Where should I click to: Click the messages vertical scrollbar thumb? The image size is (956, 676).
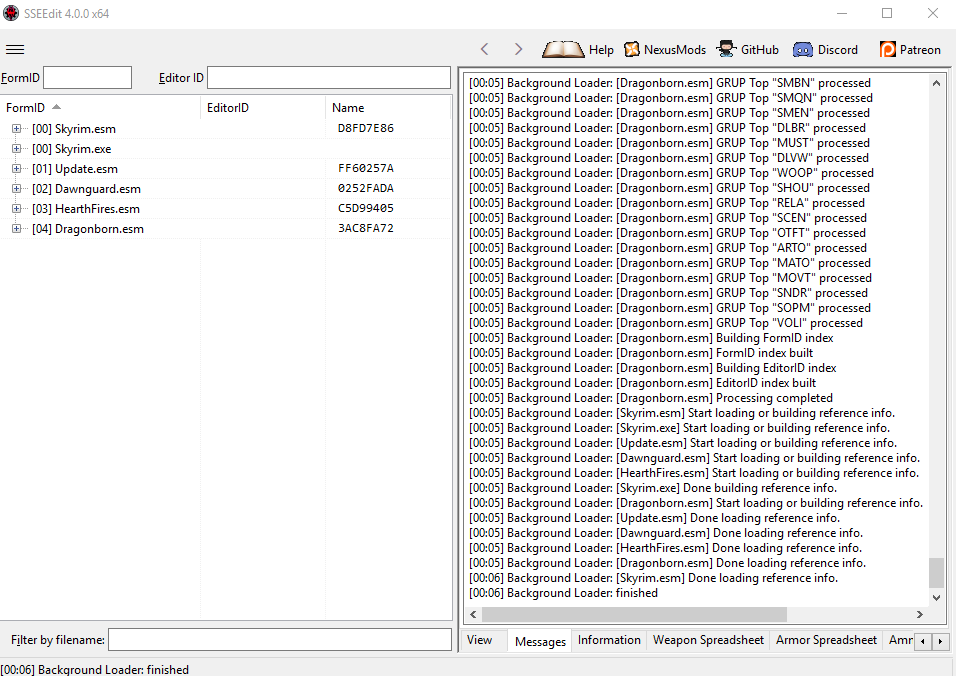point(936,573)
